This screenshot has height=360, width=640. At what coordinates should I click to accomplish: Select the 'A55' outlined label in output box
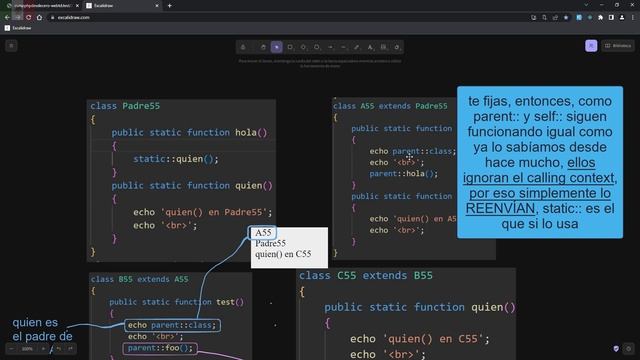(262, 233)
